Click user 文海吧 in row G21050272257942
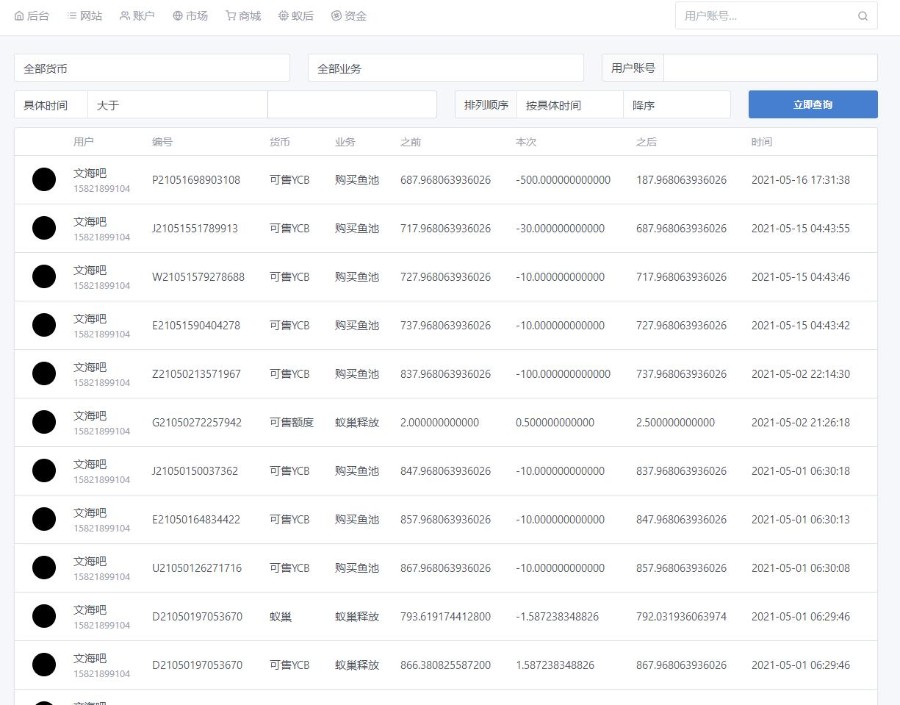The height and width of the screenshot is (705, 900). 89,416
